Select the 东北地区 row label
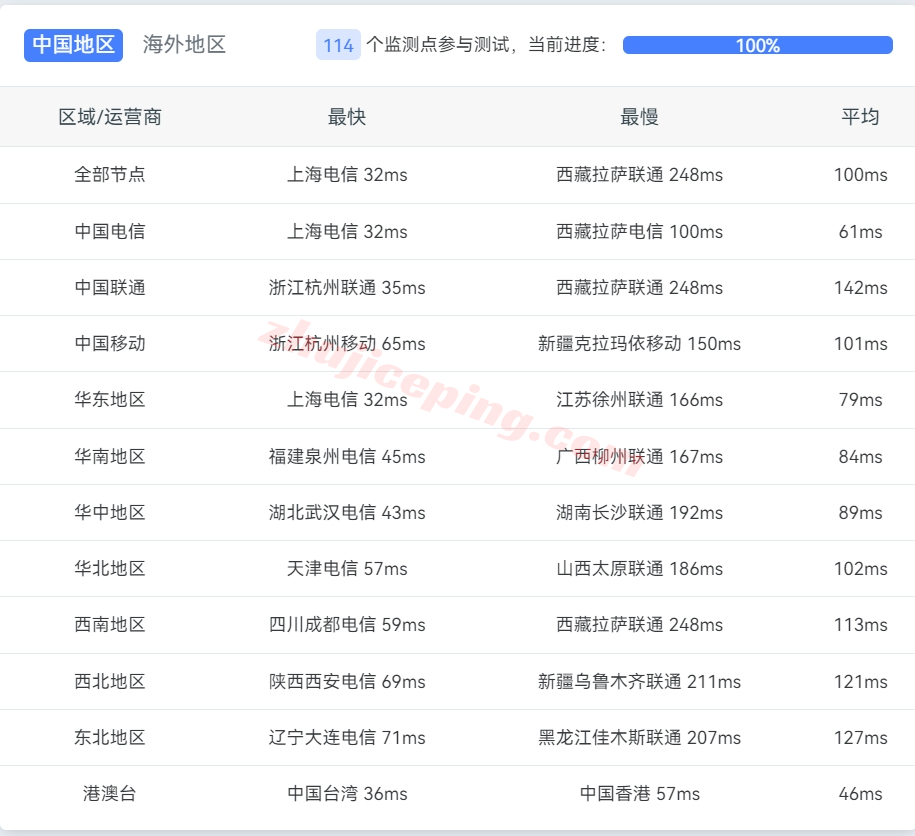This screenshot has height=836, width=915. 110,737
